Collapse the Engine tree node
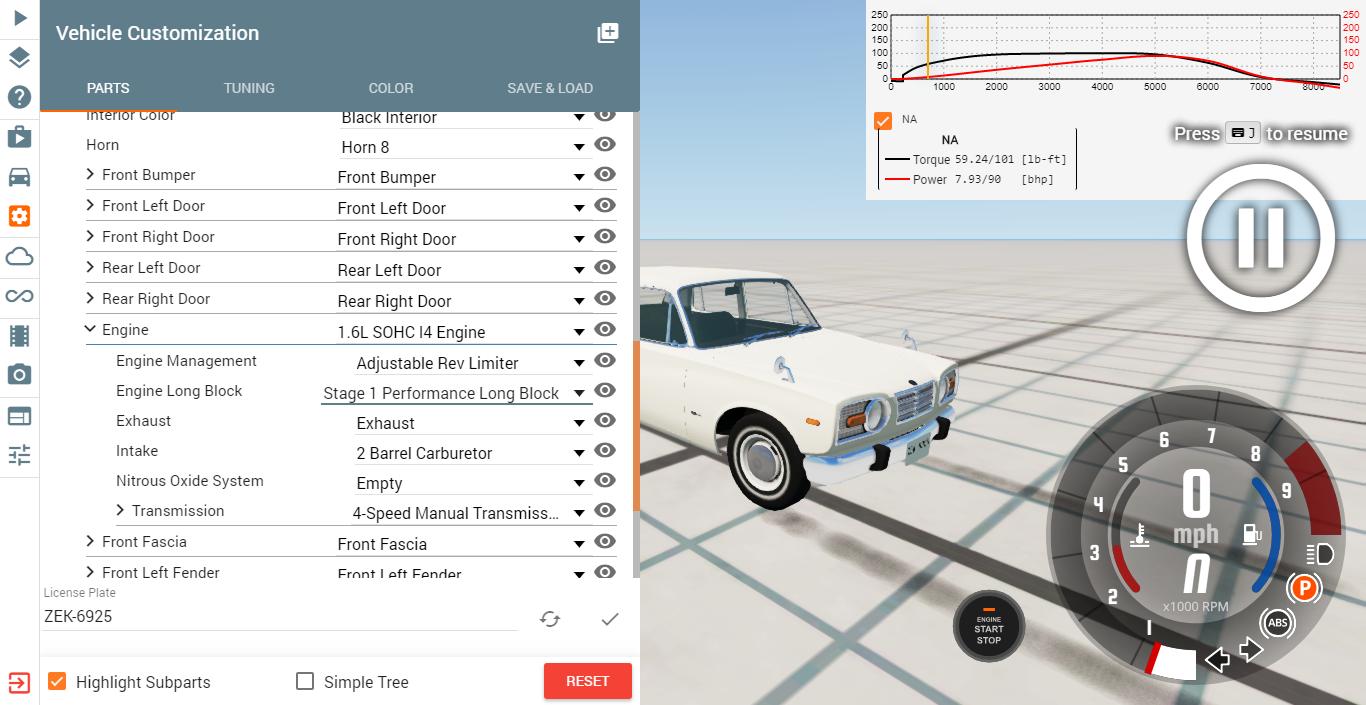Viewport: 1366px width, 705px height. 91,329
